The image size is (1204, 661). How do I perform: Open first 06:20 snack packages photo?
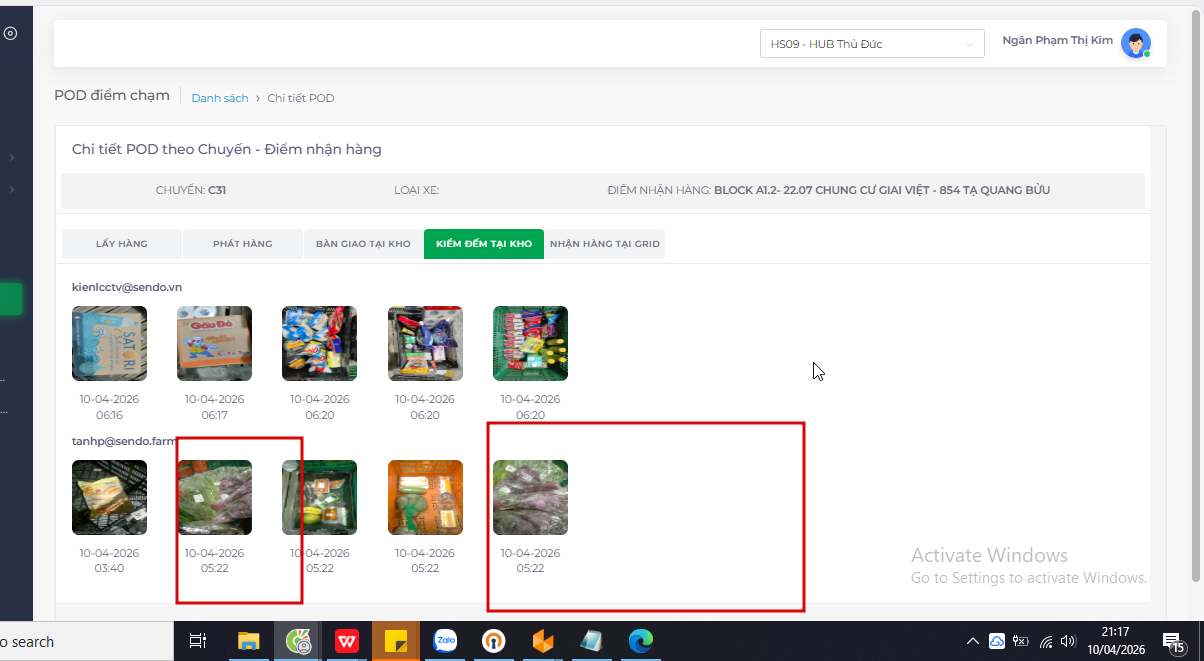320,343
